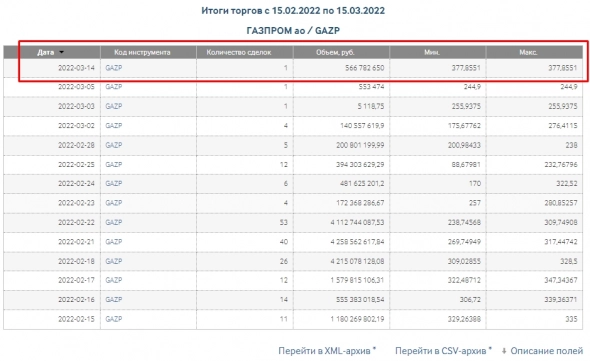The width and height of the screenshot is (590, 361).
Task: Click the Макс. column header
Action: pos(528,52)
